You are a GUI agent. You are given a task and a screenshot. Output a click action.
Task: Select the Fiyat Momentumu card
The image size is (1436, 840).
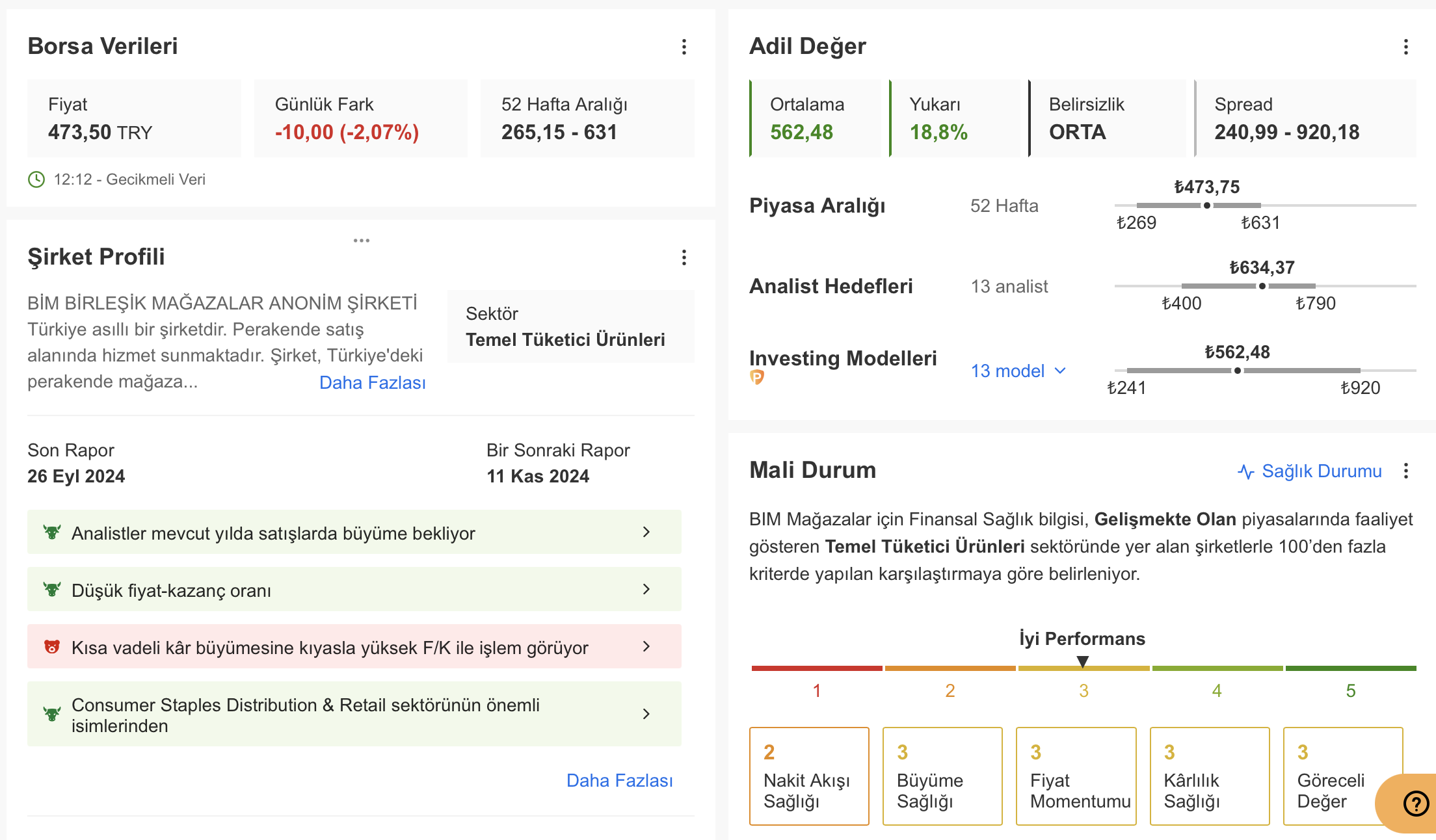[x=1076, y=776]
